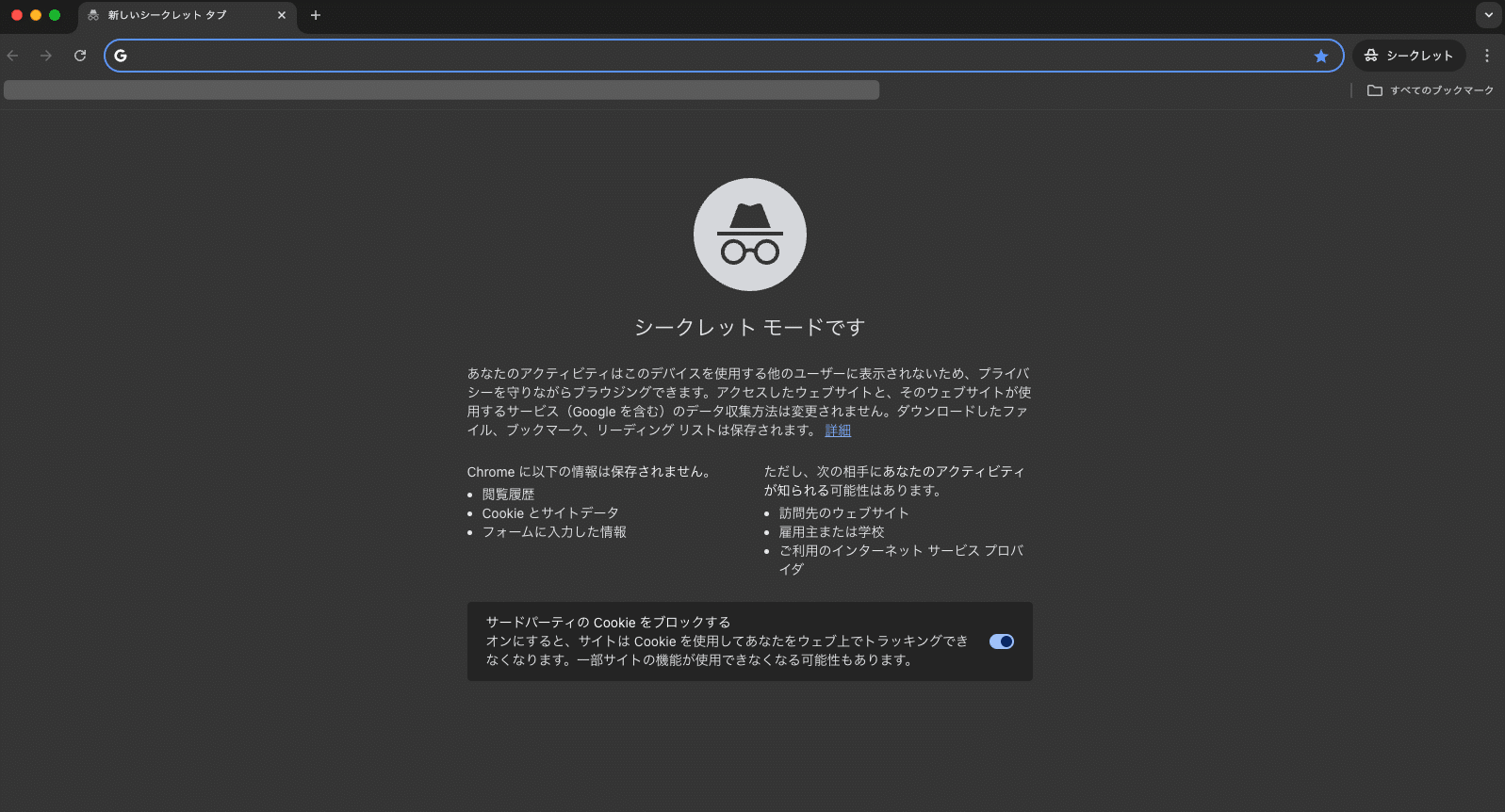The height and width of the screenshot is (812, 1505).
Task: Click the Cookie とサイトデータ list item
Action: [x=550, y=513]
